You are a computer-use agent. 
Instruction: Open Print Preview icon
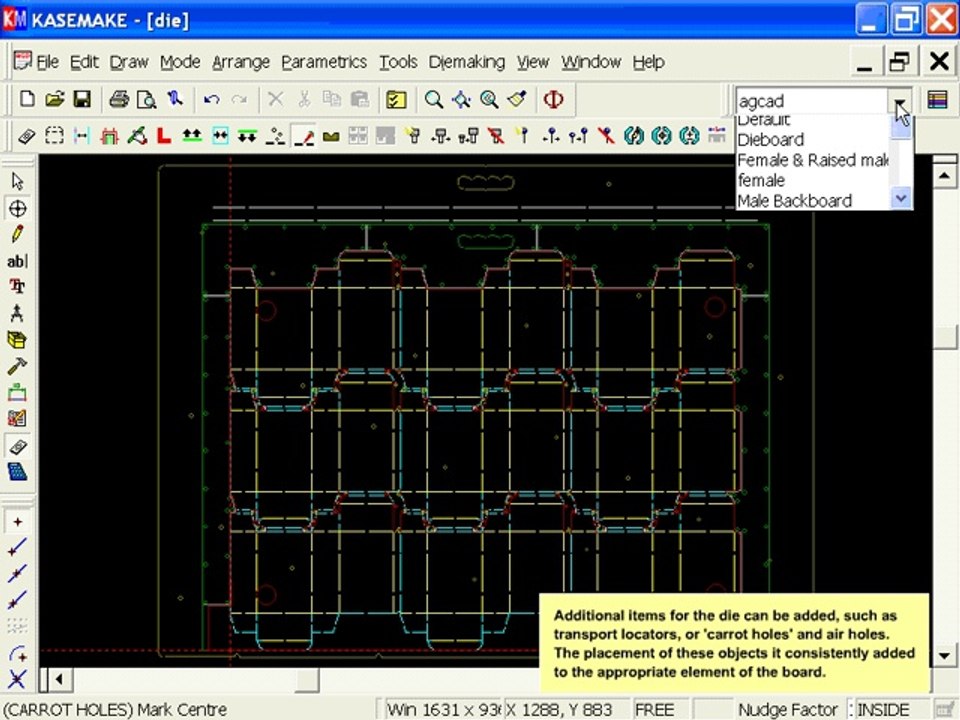point(146,99)
